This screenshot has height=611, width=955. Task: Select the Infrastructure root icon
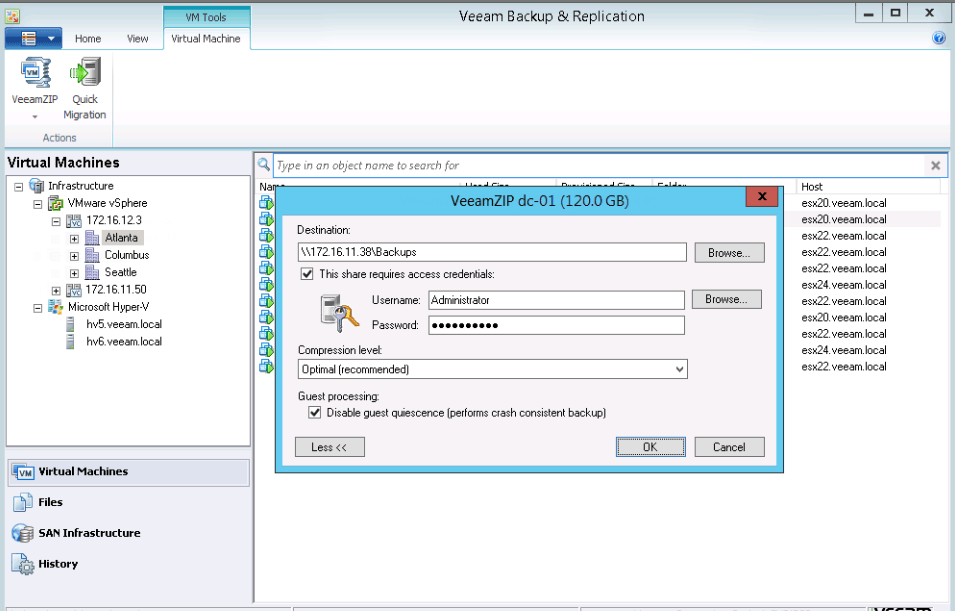coord(37,186)
